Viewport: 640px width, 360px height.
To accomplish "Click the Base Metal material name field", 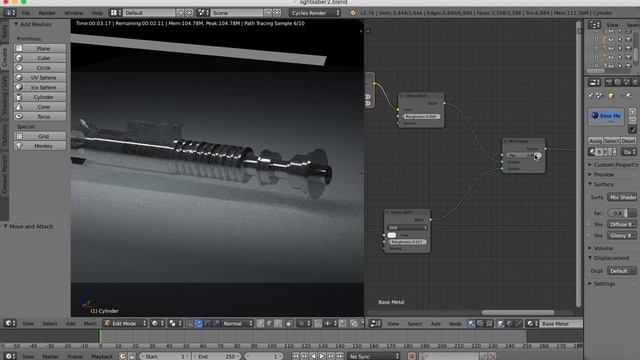I will tap(561, 324).
